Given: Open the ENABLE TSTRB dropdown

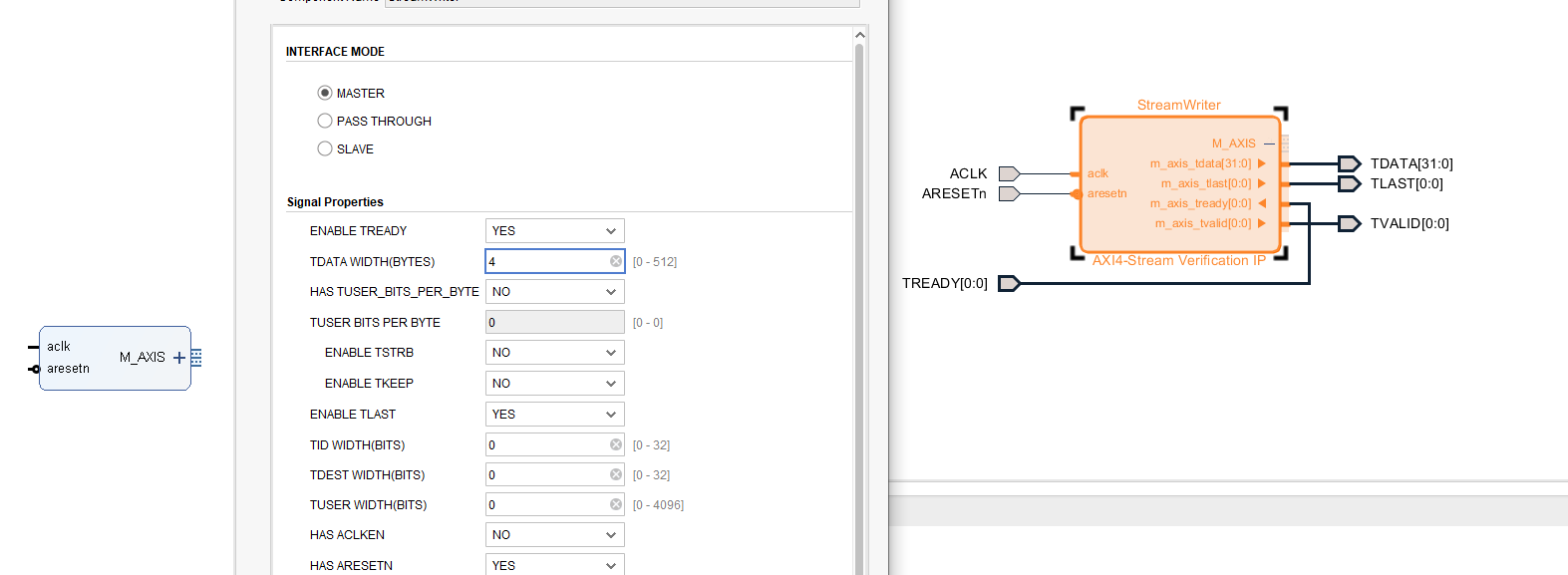Looking at the screenshot, I should point(555,352).
